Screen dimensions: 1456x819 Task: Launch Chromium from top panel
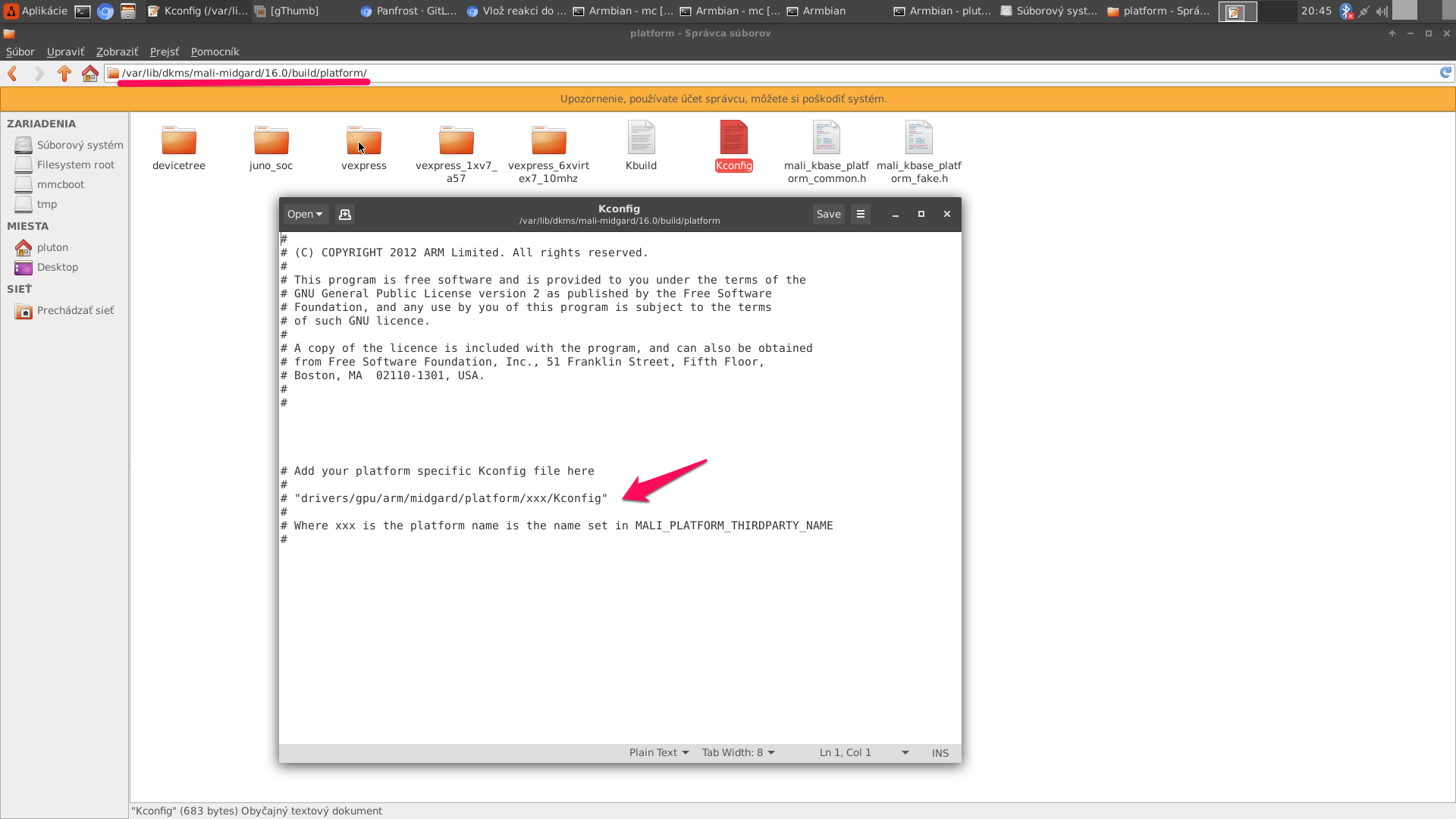[x=105, y=11]
